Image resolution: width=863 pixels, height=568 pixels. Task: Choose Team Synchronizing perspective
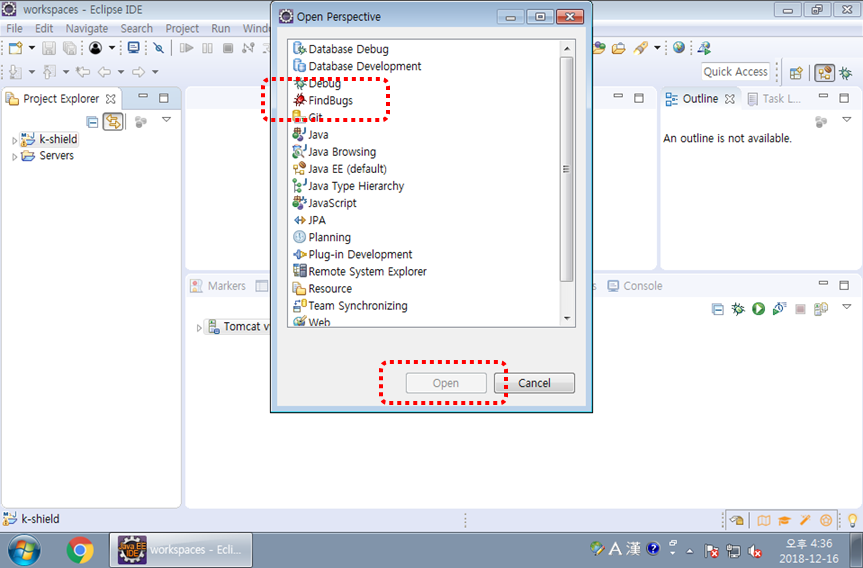click(350, 305)
